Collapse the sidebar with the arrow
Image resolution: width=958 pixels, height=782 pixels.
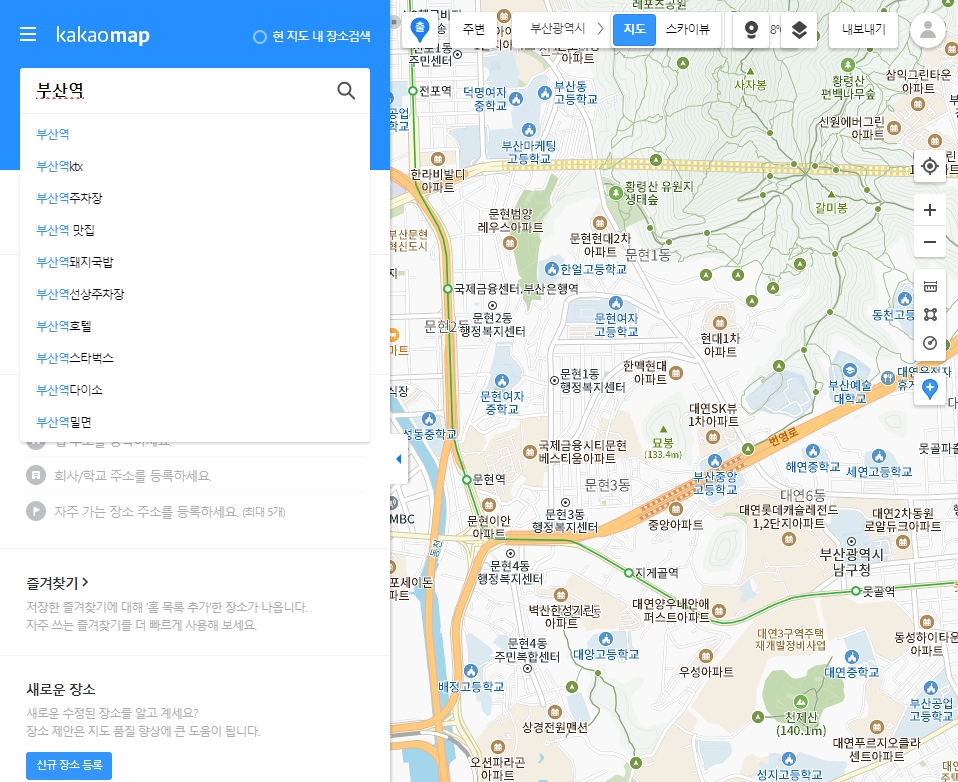(x=398, y=458)
